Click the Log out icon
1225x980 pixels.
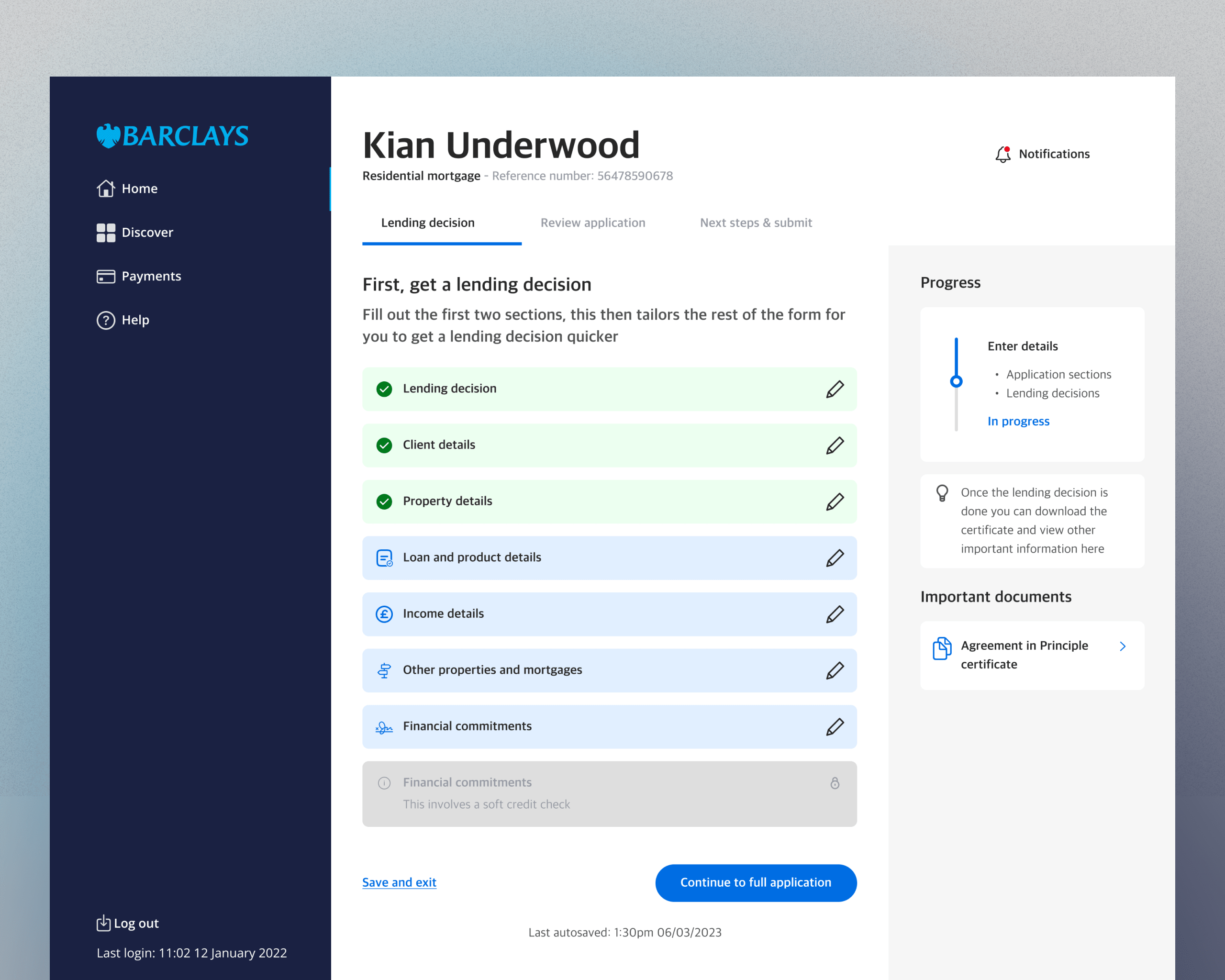pos(103,923)
